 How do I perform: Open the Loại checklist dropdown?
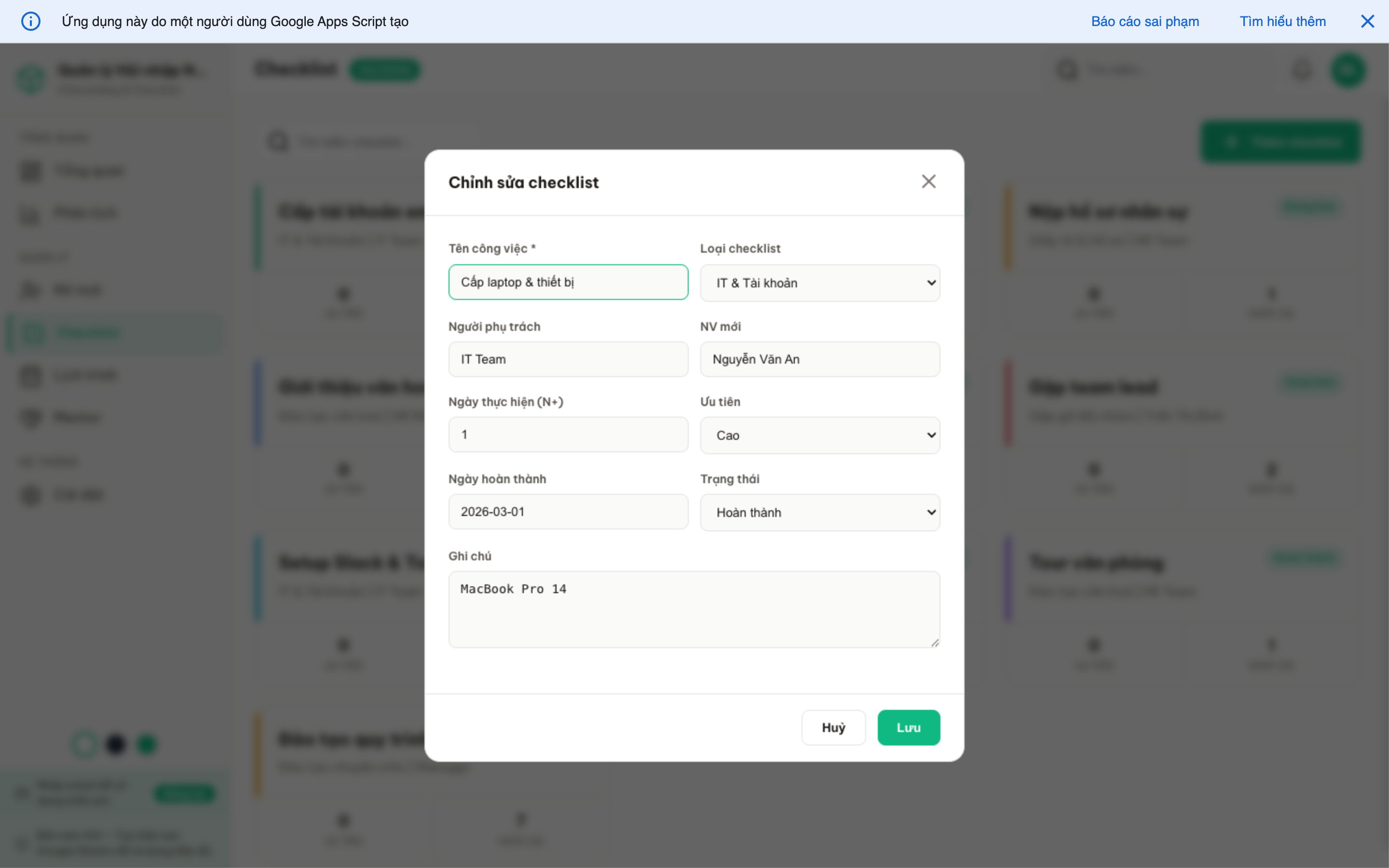coord(819,283)
